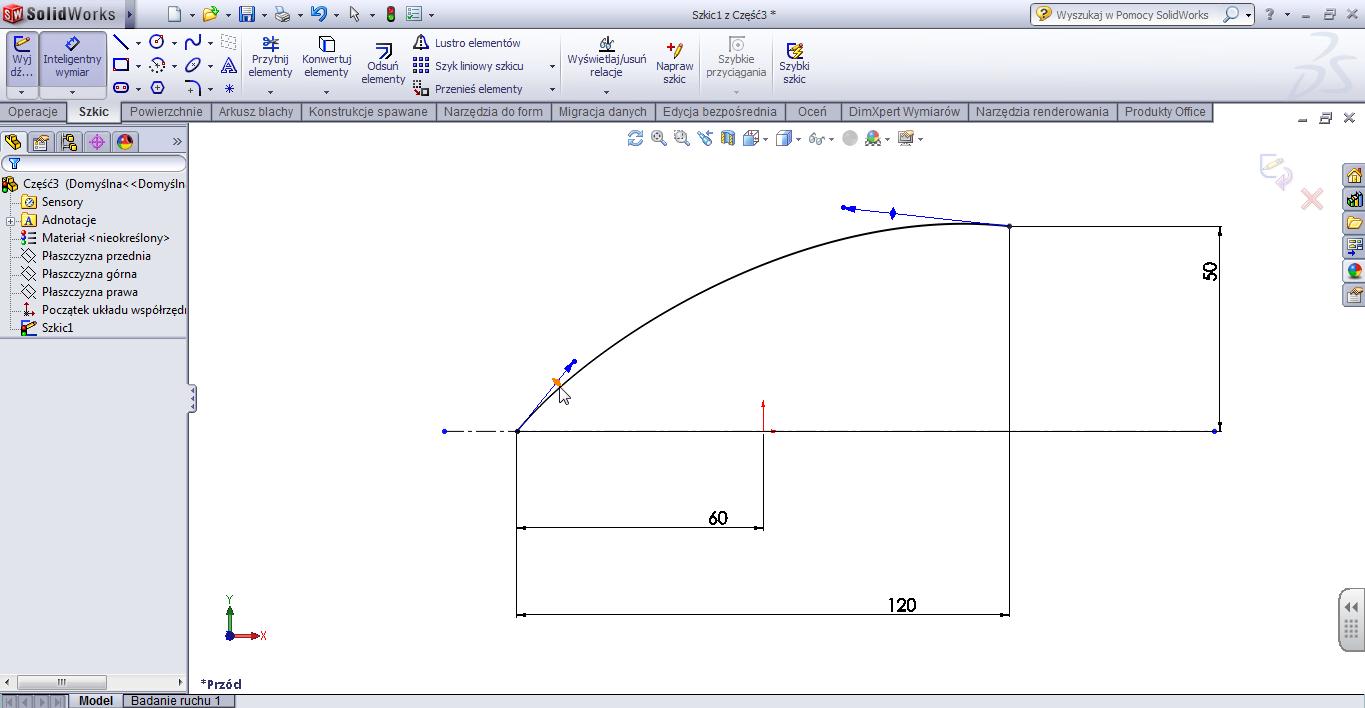
Task: Click the Konwertuj elementy tool
Action: pyautogui.click(x=326, y=58)
